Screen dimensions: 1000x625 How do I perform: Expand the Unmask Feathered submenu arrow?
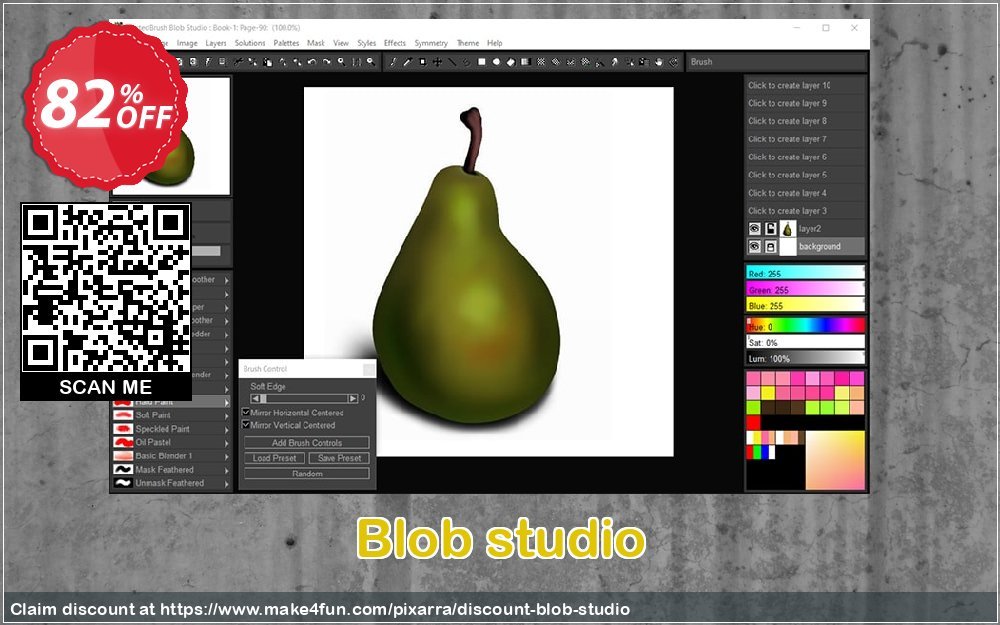226,483
